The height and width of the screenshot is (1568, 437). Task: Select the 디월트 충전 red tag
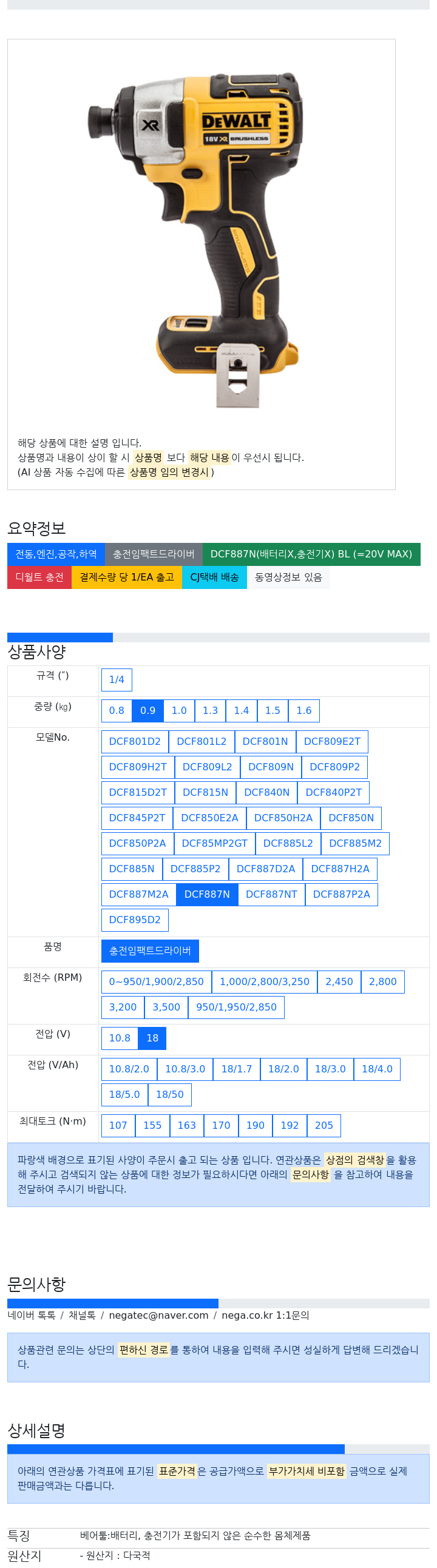pyautogui.click(x=39, y=577)
